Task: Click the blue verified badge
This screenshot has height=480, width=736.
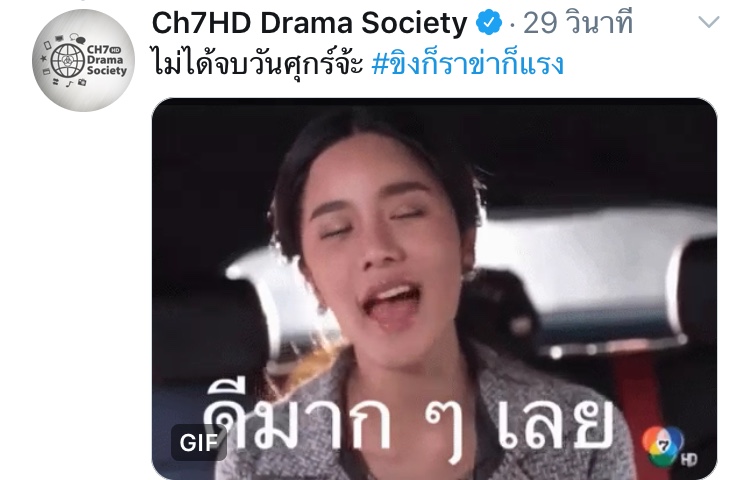Action: point(489,22)
